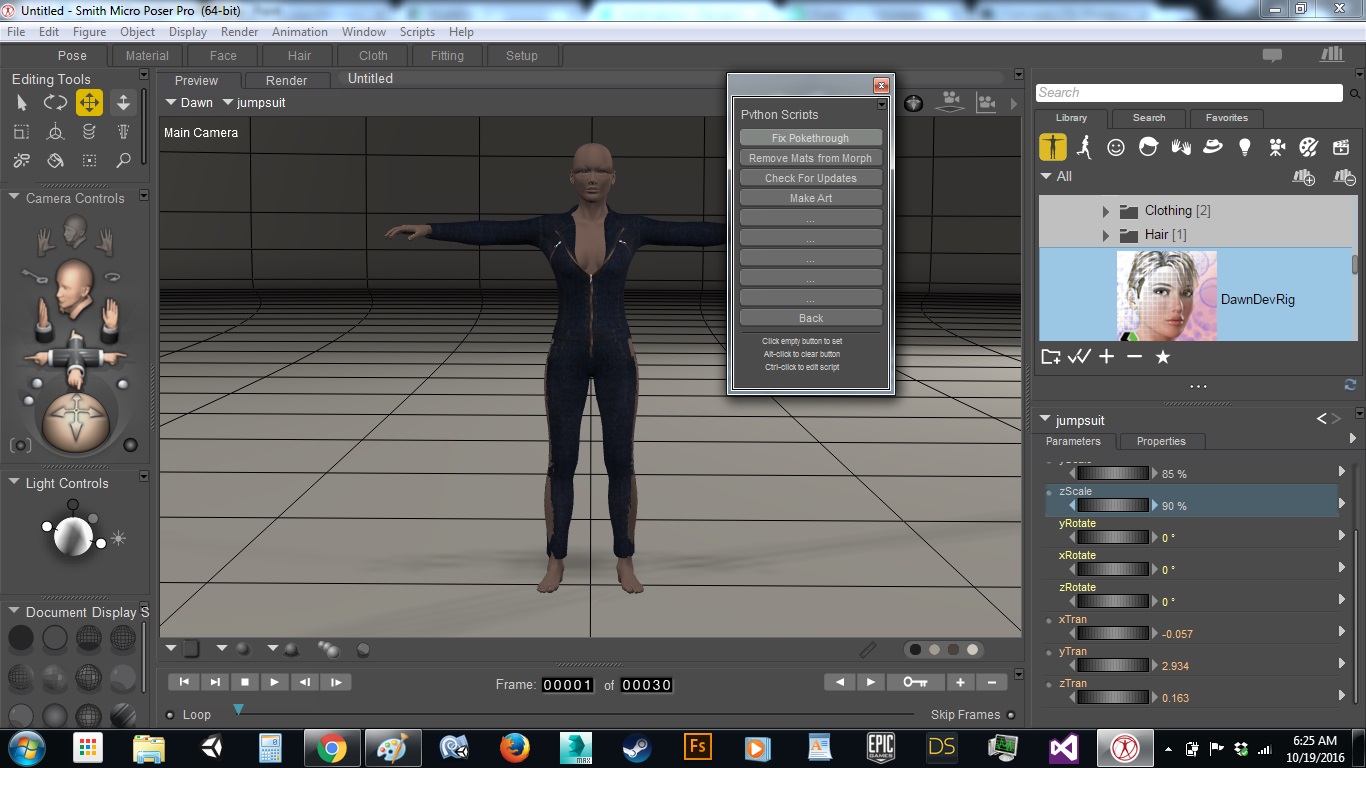
Task: Click the Materials palette category icon
Action: tap(1309, 148)
